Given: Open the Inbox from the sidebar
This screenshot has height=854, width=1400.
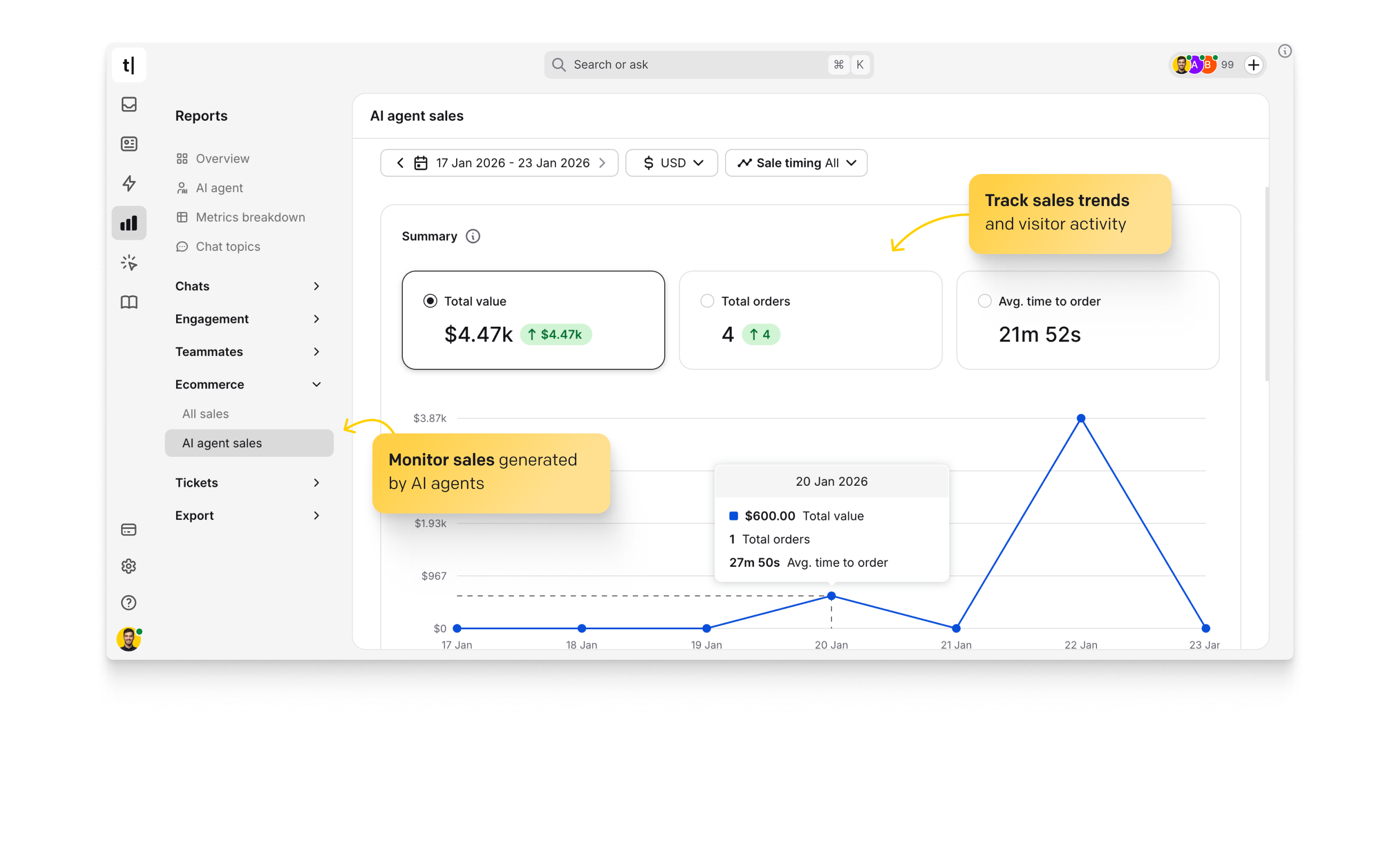Looking at the screenshot, I should pos(129,105).
